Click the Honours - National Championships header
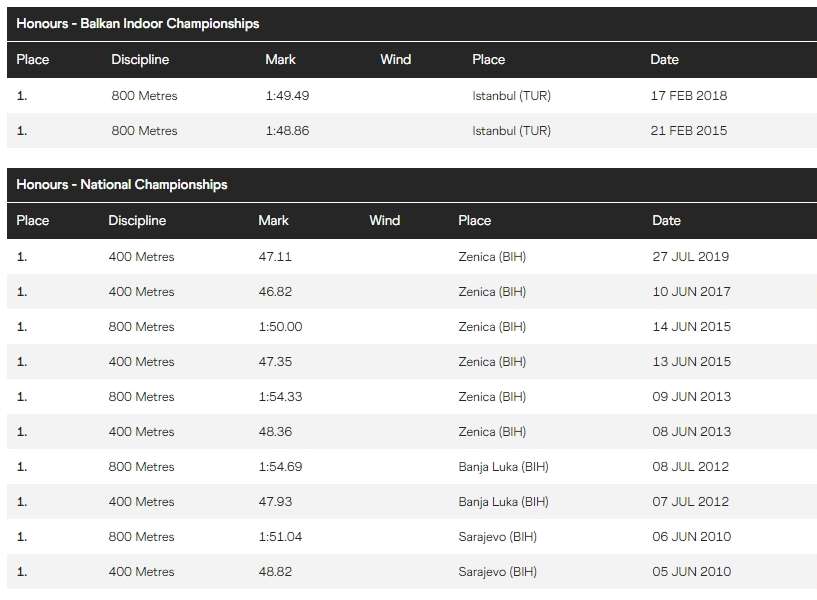 tap(122, 184)
